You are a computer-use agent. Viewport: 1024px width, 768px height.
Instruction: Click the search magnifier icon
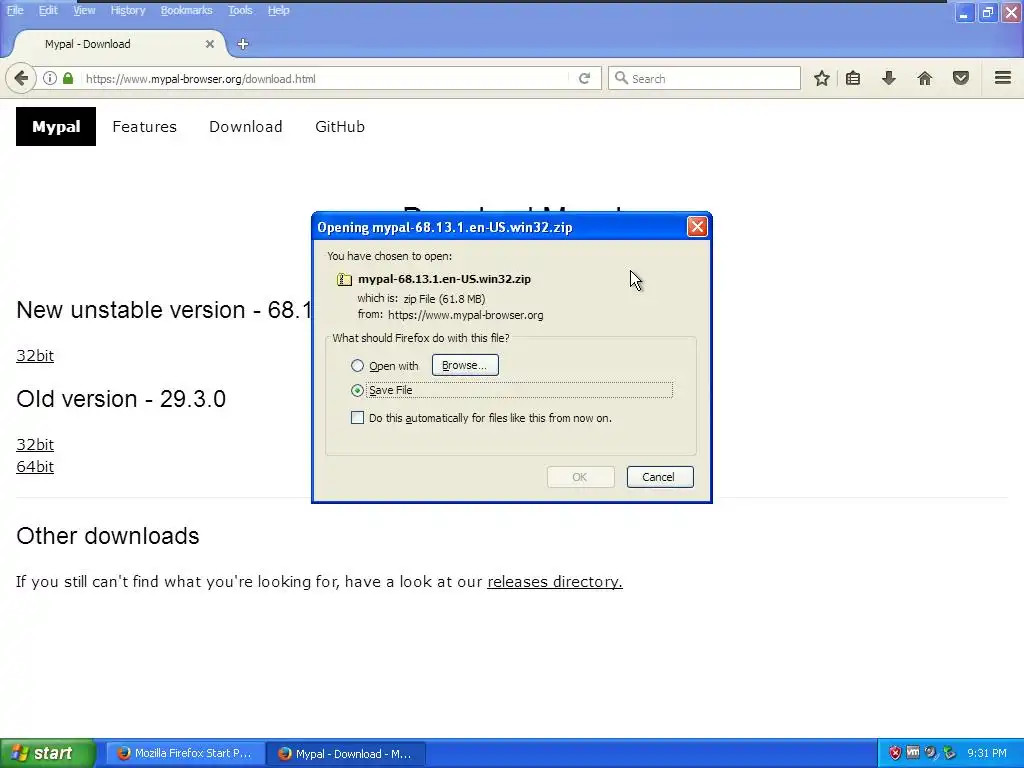pos(621,78)
